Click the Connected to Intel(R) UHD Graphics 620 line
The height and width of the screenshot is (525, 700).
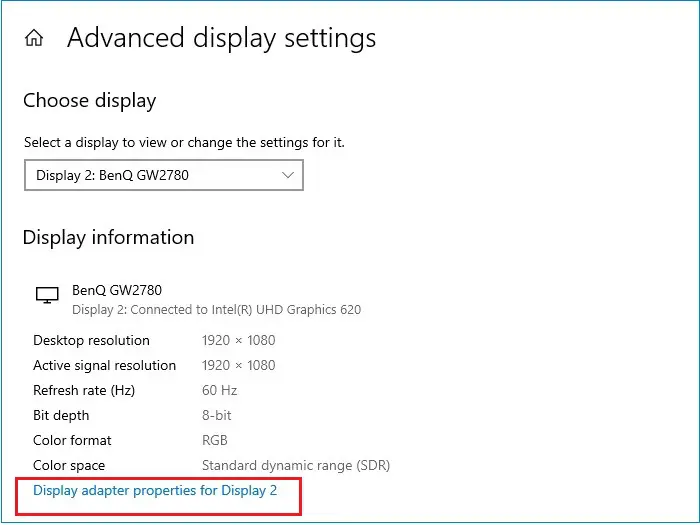(x=217, y=309)
